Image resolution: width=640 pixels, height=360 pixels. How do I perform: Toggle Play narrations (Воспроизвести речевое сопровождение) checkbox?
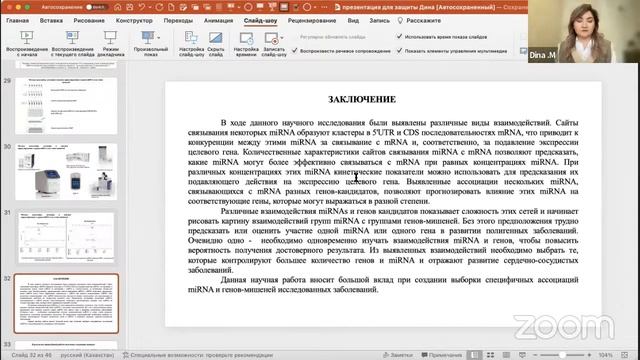click(x=295, y=51)
